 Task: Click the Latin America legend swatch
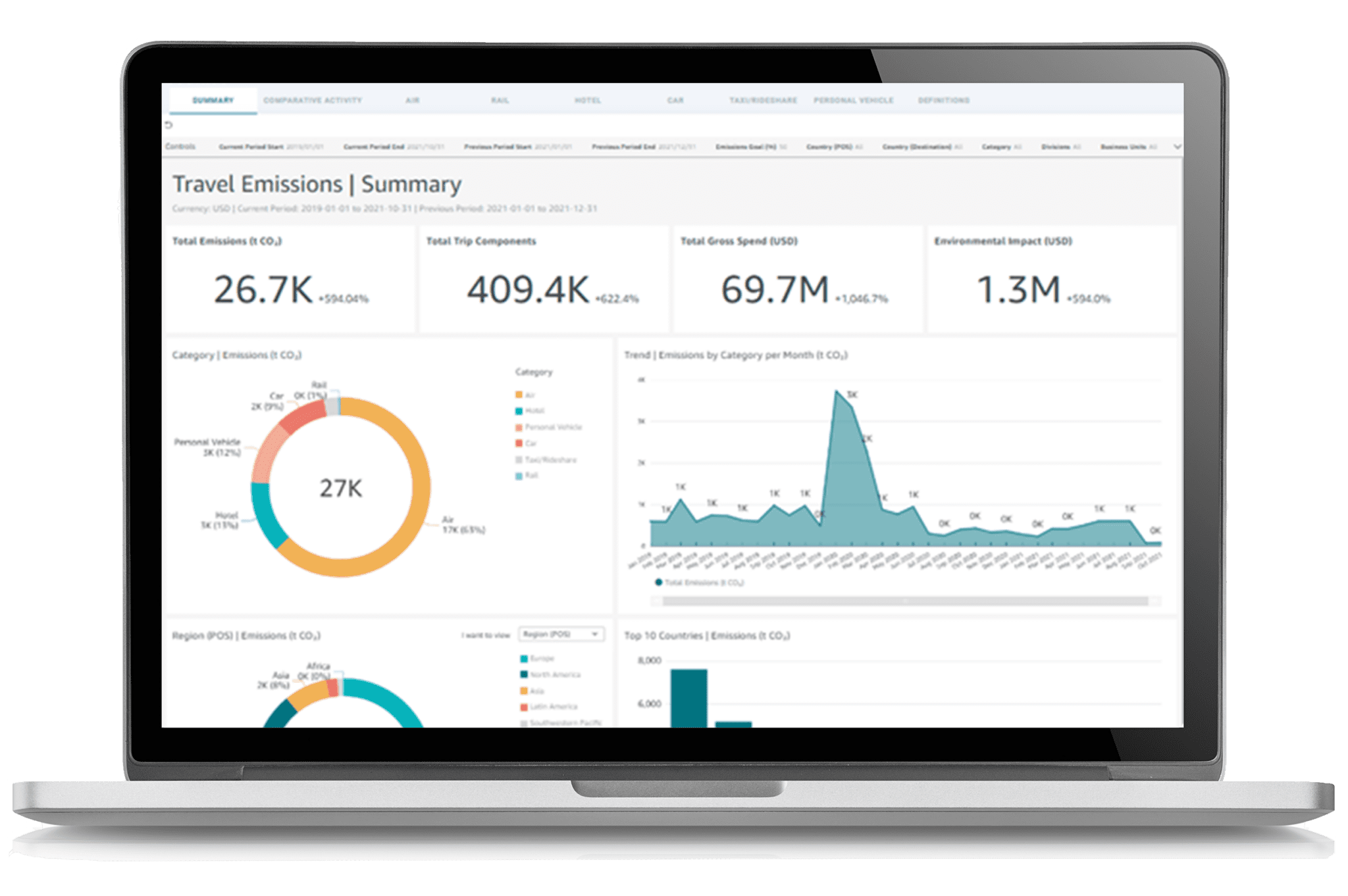(x=524, y=707)
